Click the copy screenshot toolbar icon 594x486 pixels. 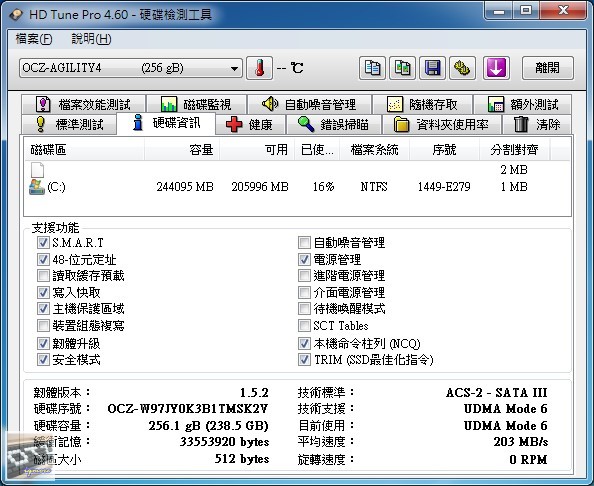click(402, 68)
